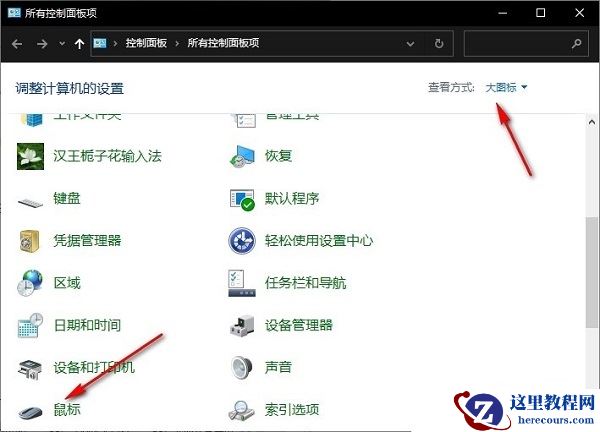The image size is (600, 432).
Task: Minimize the 所有控制面板项 window
Action: point(503,13)
